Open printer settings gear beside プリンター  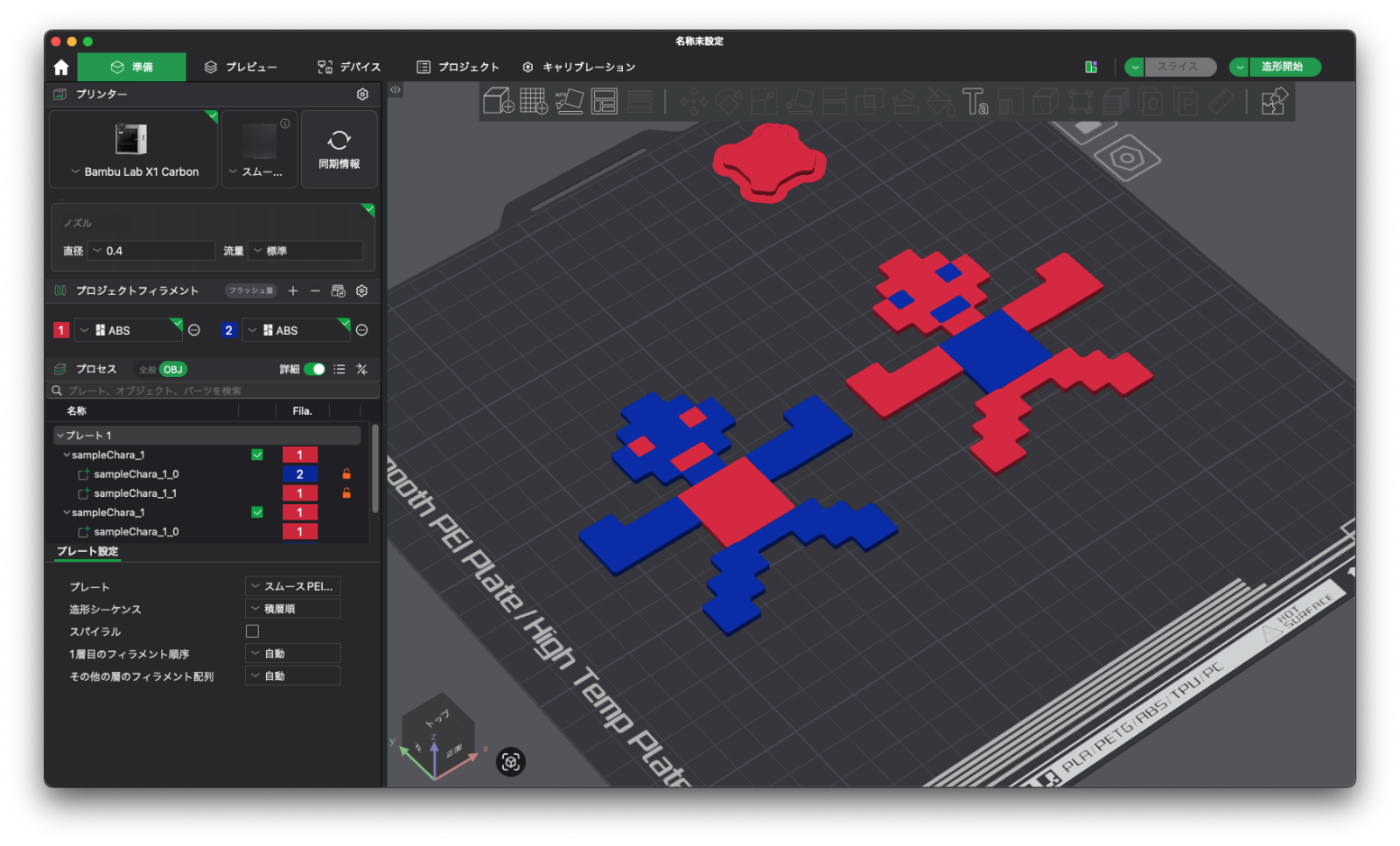362,94
